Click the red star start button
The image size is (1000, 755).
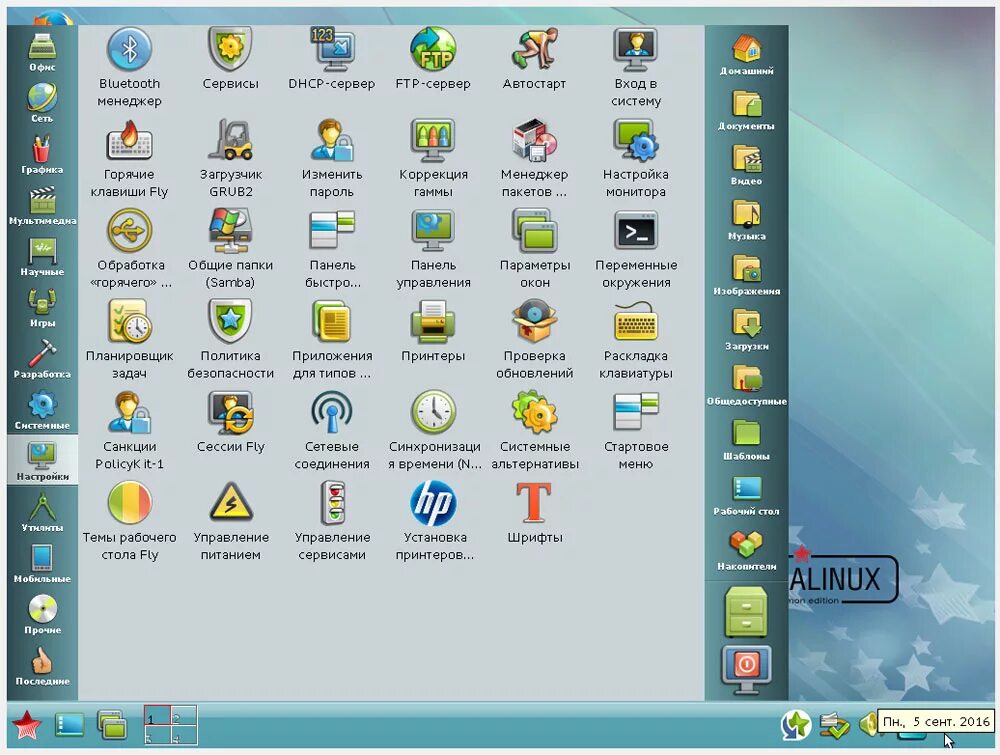point(27,725)
